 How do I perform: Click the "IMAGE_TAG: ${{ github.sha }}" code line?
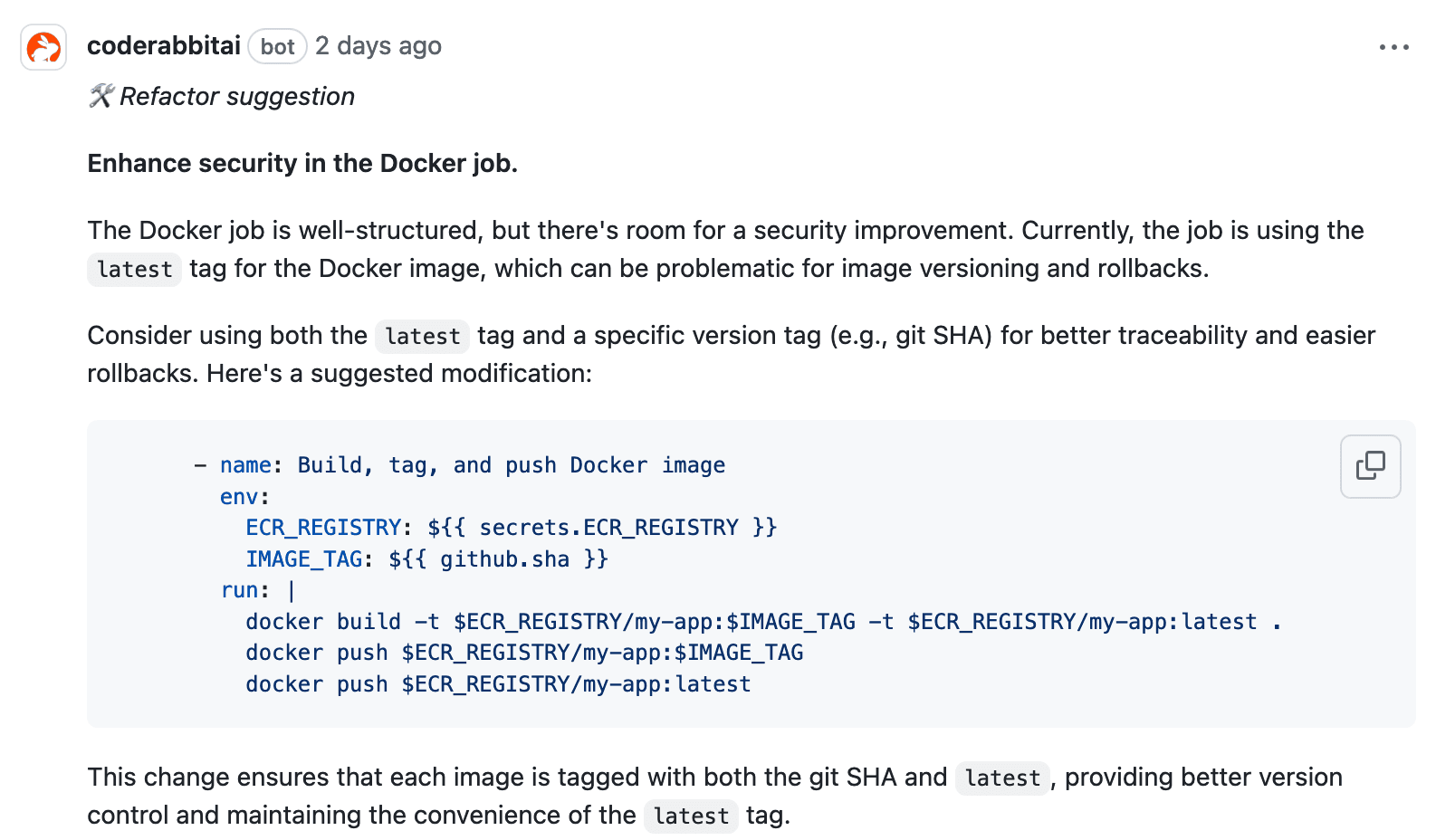(x=426, y=559)
